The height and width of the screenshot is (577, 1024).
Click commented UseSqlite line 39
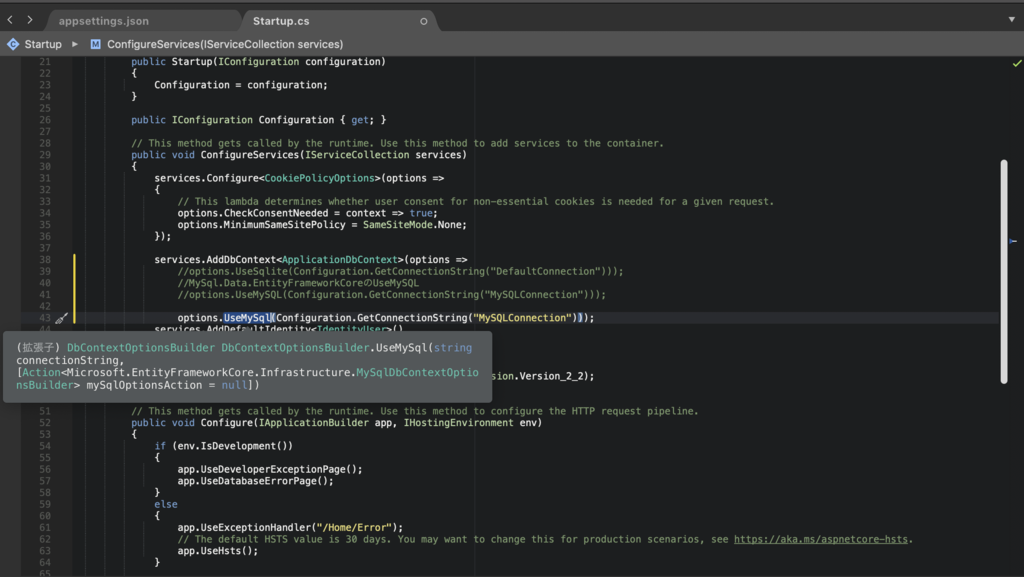(x=400, y=272)
